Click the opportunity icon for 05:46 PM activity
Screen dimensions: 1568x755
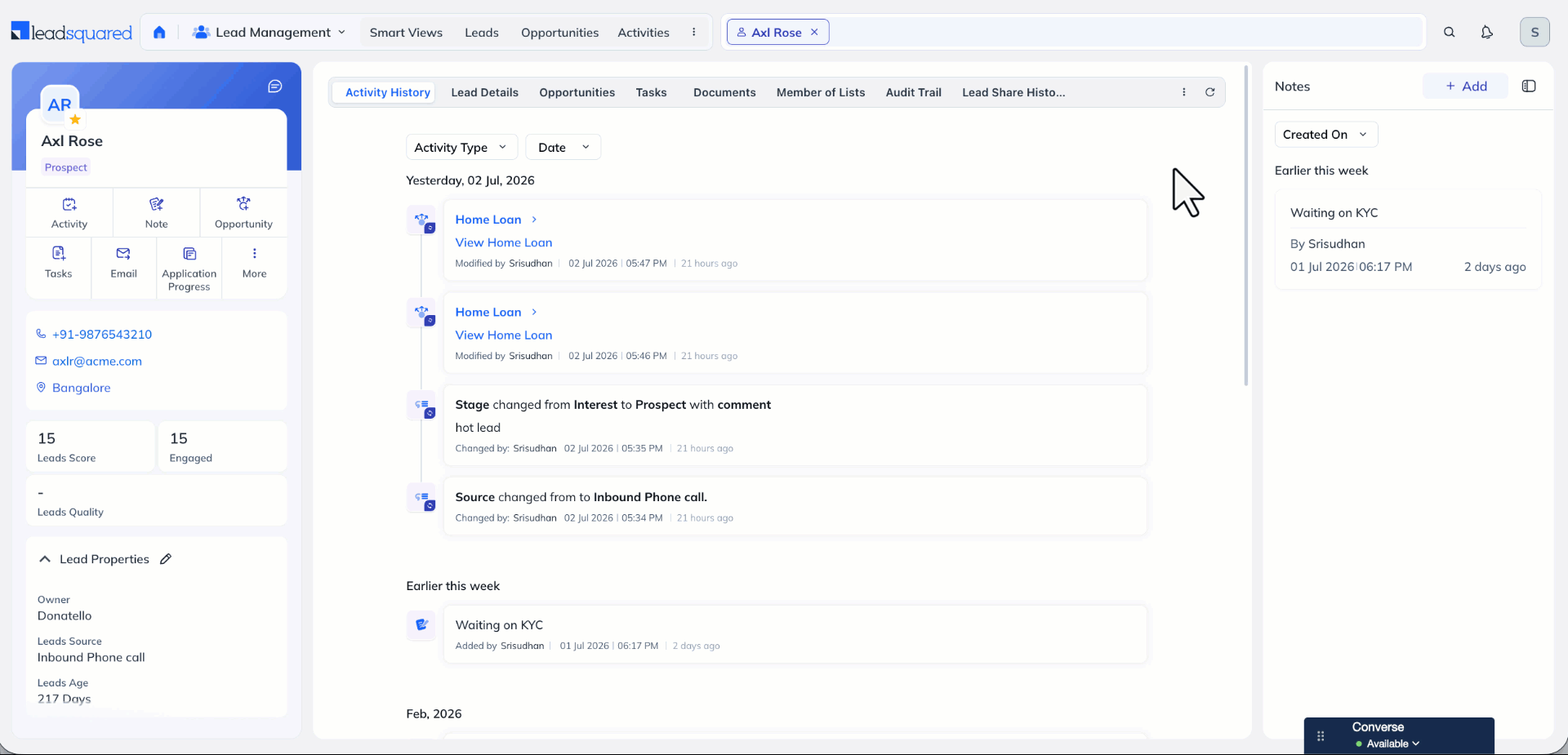[x=421, y=313]
